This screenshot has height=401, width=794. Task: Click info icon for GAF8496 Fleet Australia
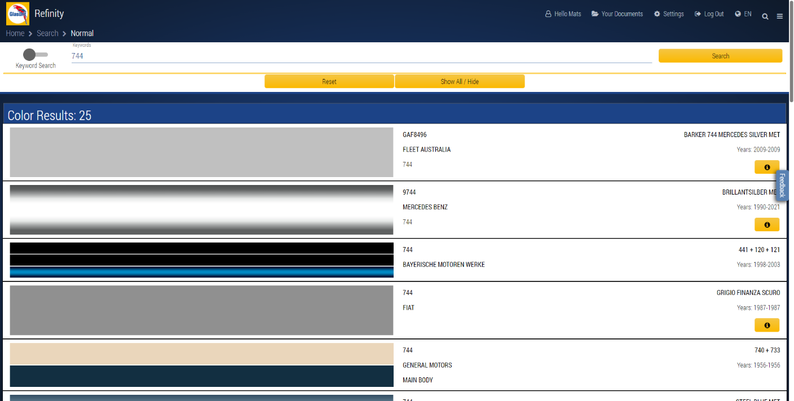767,167
